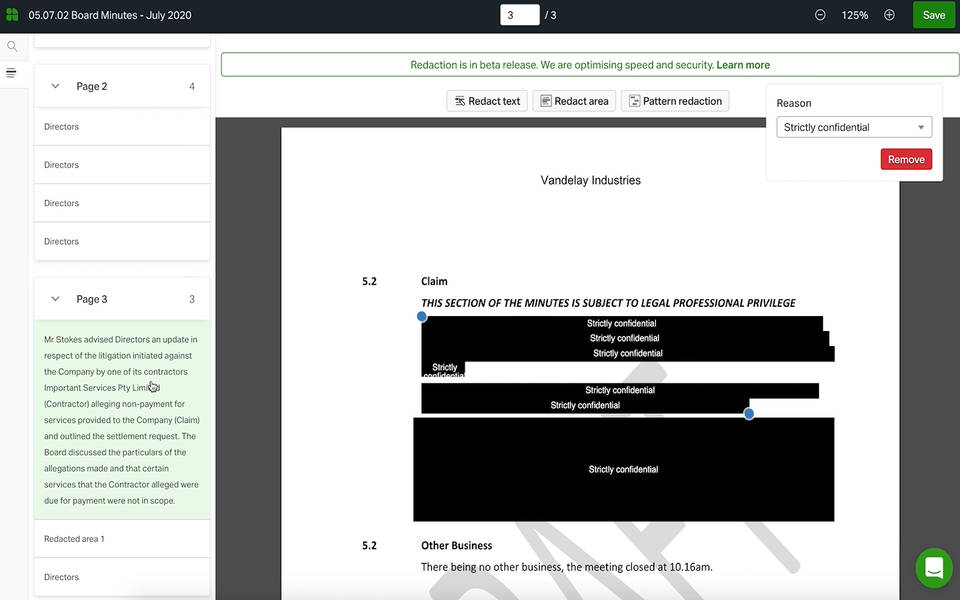Select the Redact area tool
The height and width of the screenshot is (600, 960).
(573, 101)
